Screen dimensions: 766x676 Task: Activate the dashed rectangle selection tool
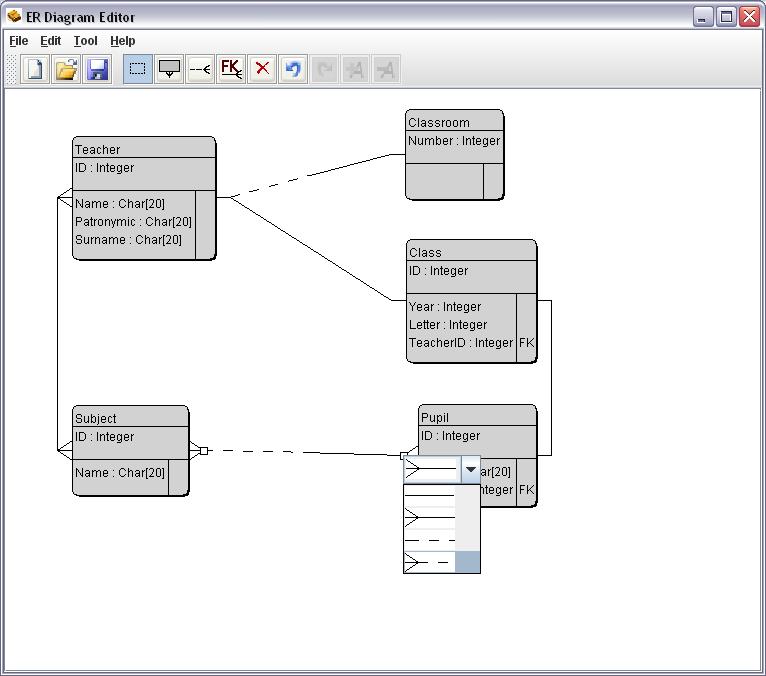point(138,69)
